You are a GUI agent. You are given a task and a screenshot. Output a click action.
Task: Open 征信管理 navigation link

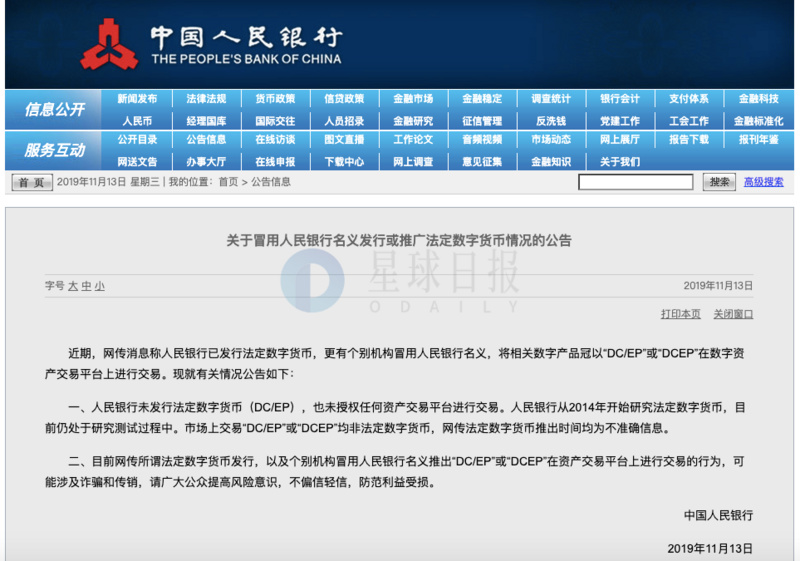pos(482,121)
